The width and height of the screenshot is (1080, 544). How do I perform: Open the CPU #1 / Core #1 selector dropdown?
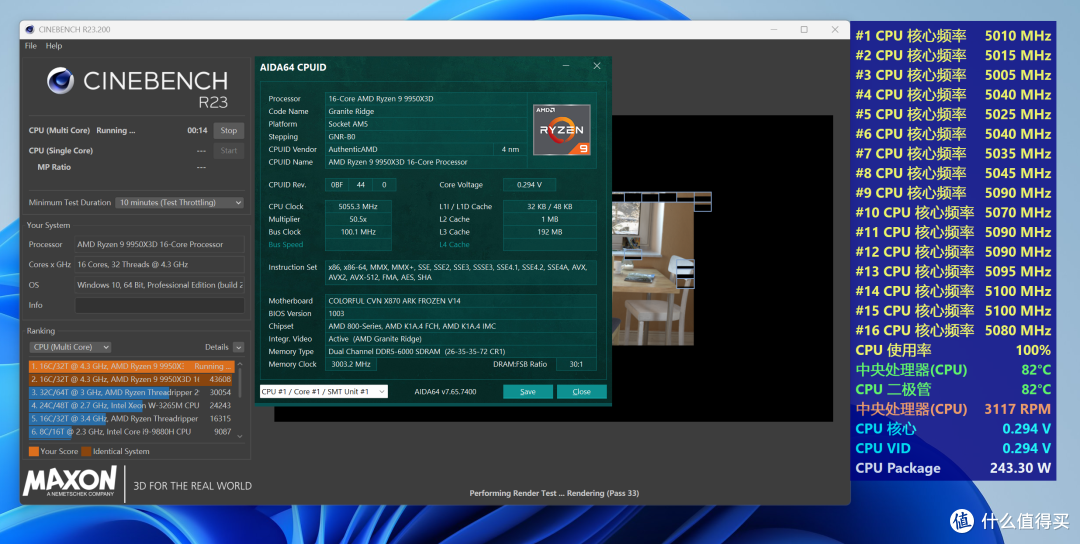click(x=323, y=391)
